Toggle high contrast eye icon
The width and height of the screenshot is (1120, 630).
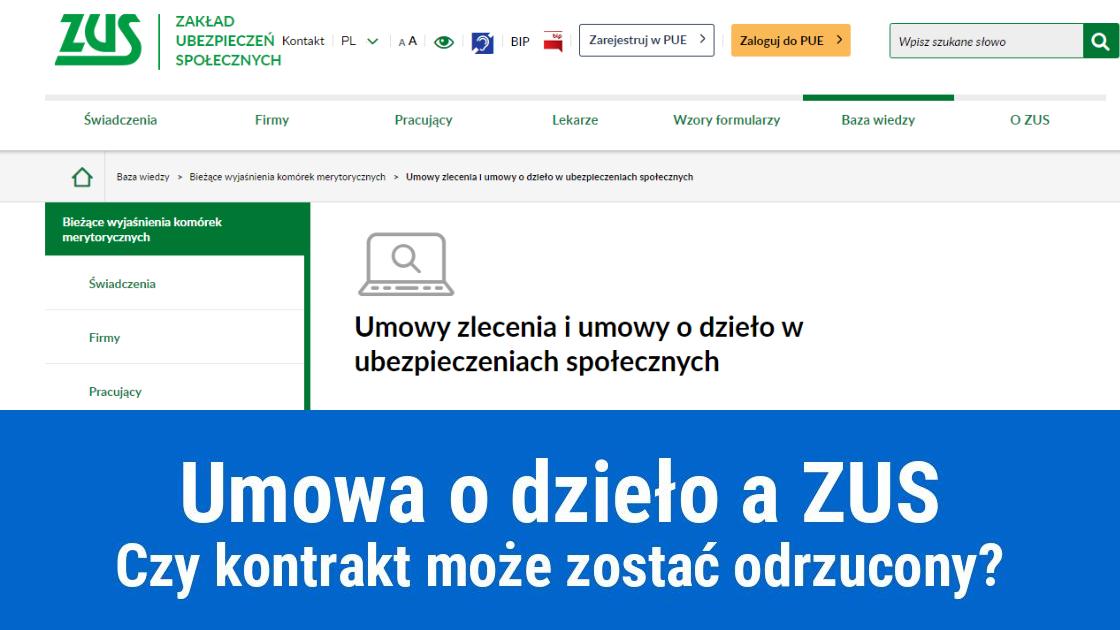tap(444, 42)
